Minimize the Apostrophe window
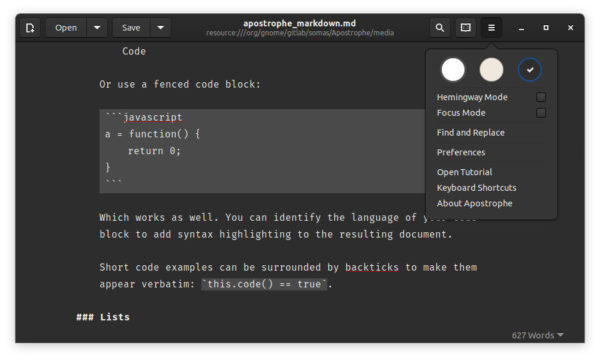Image resolution: width=600 pixels, height=360 pixels. click(521, 28)
